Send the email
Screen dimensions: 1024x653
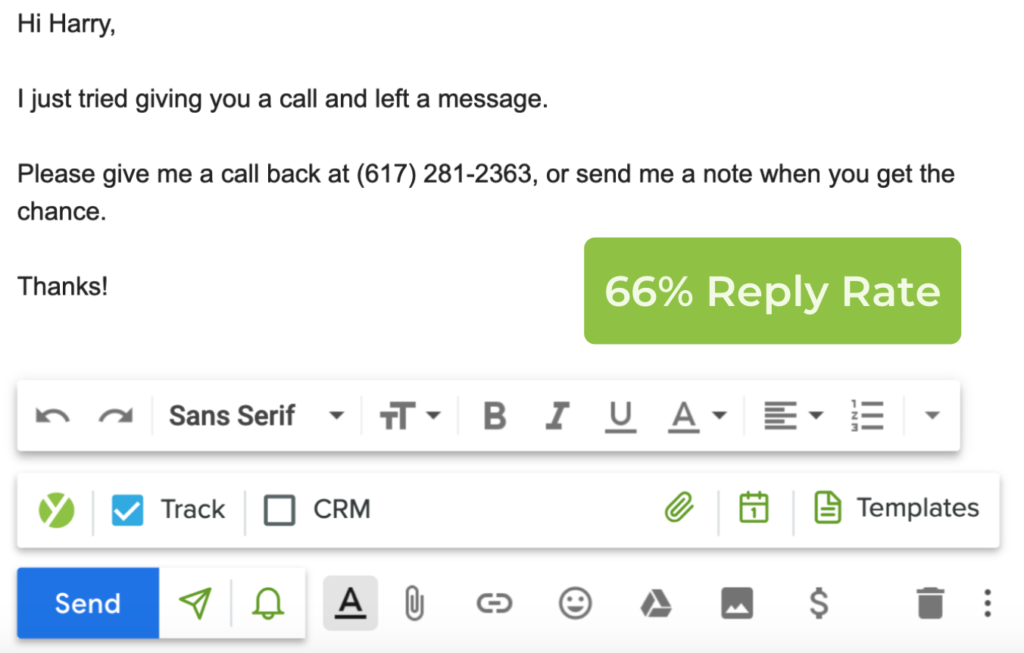[x=87, y=603]
